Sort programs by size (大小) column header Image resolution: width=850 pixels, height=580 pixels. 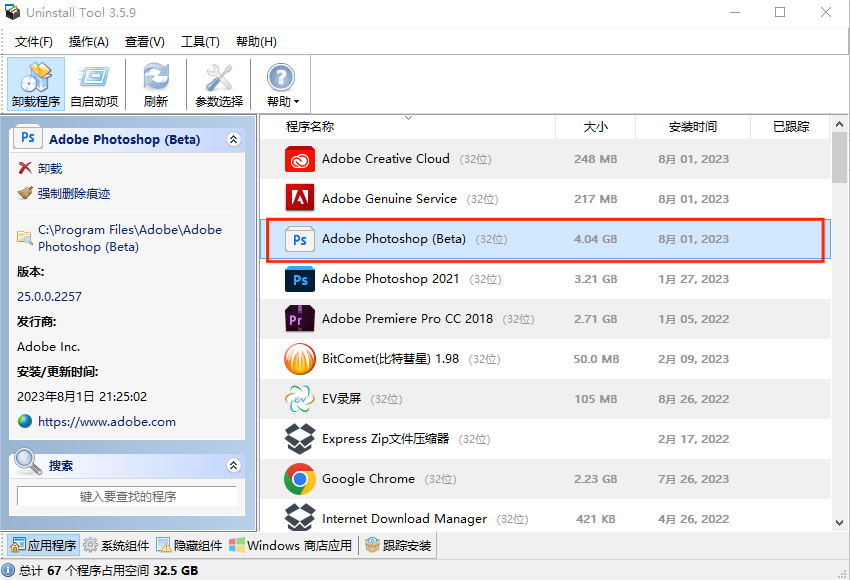595,127
